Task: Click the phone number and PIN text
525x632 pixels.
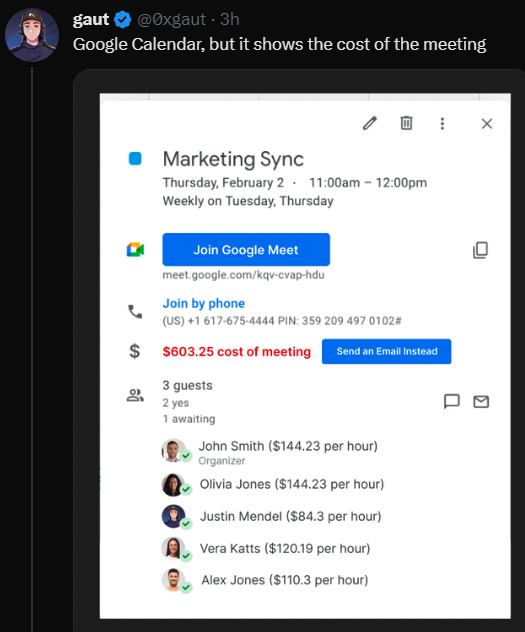Action: pyautogui.click(x=282, y=321)
